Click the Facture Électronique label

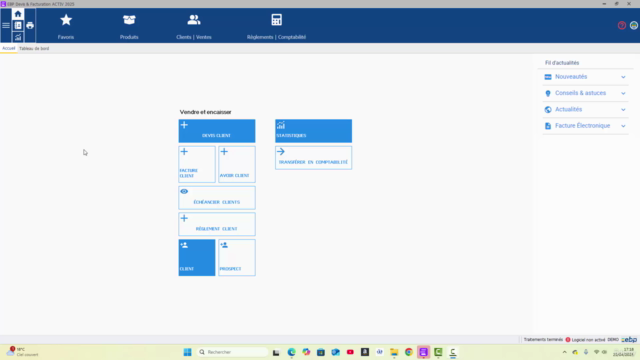(x=582, y=126)
